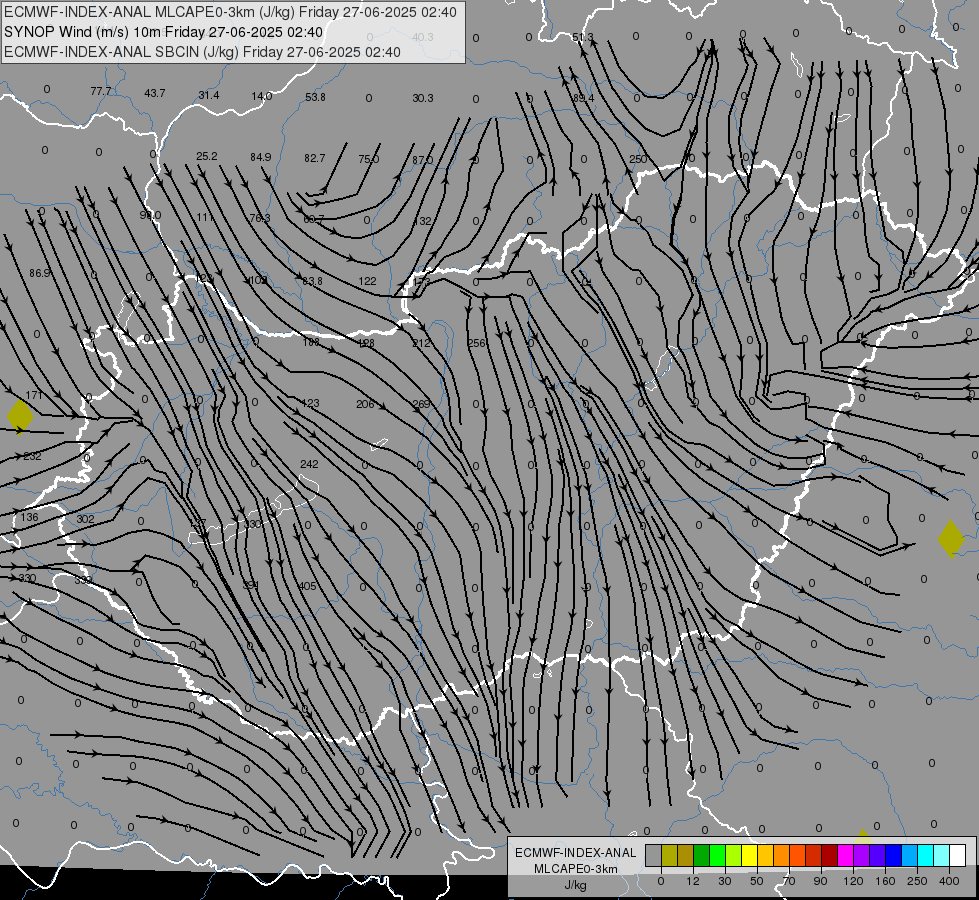Click the map value 84.9
This screenshot has width=979, height=900.
pyautogui.click(x=260, y=157)
